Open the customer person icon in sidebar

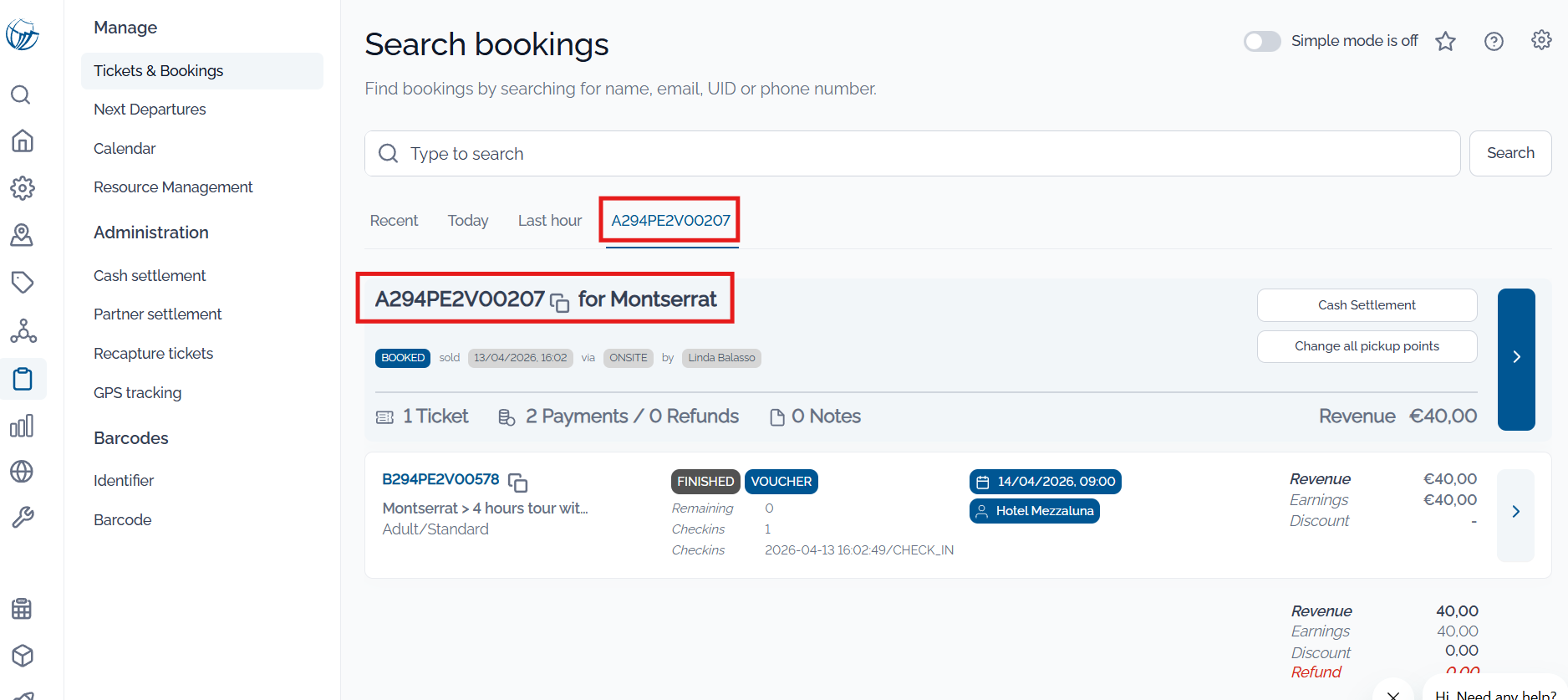pos(22,235)
